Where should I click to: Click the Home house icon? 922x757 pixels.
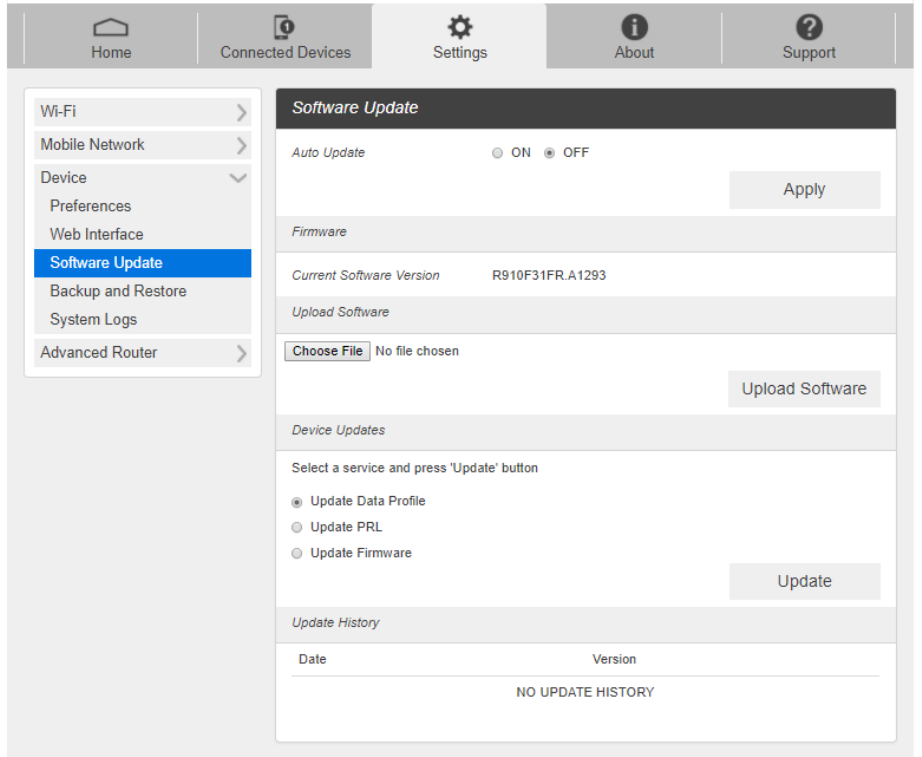click(111, 27)
